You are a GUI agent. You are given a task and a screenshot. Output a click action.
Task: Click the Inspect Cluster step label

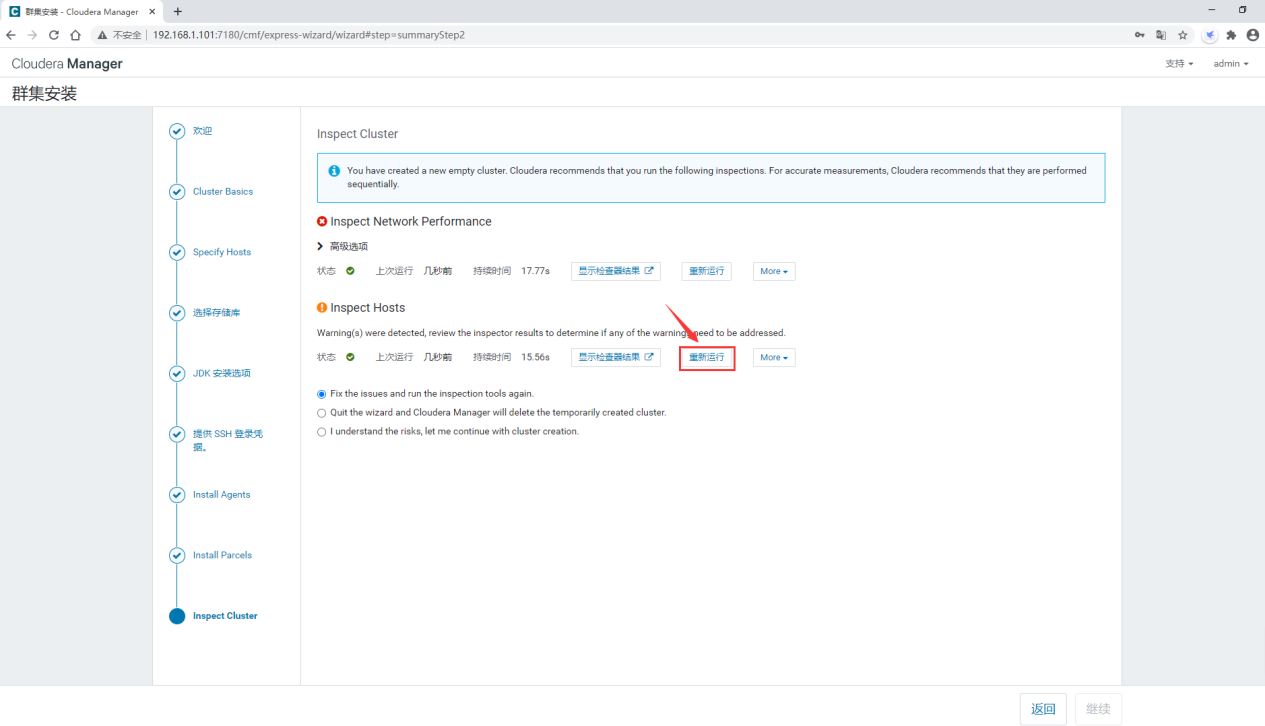(x=225, y=616)
